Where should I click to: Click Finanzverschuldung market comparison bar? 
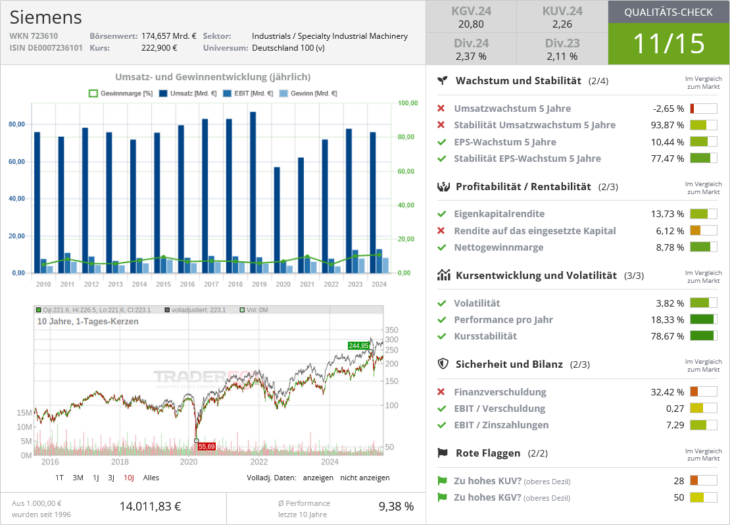[x=703, y=392]
